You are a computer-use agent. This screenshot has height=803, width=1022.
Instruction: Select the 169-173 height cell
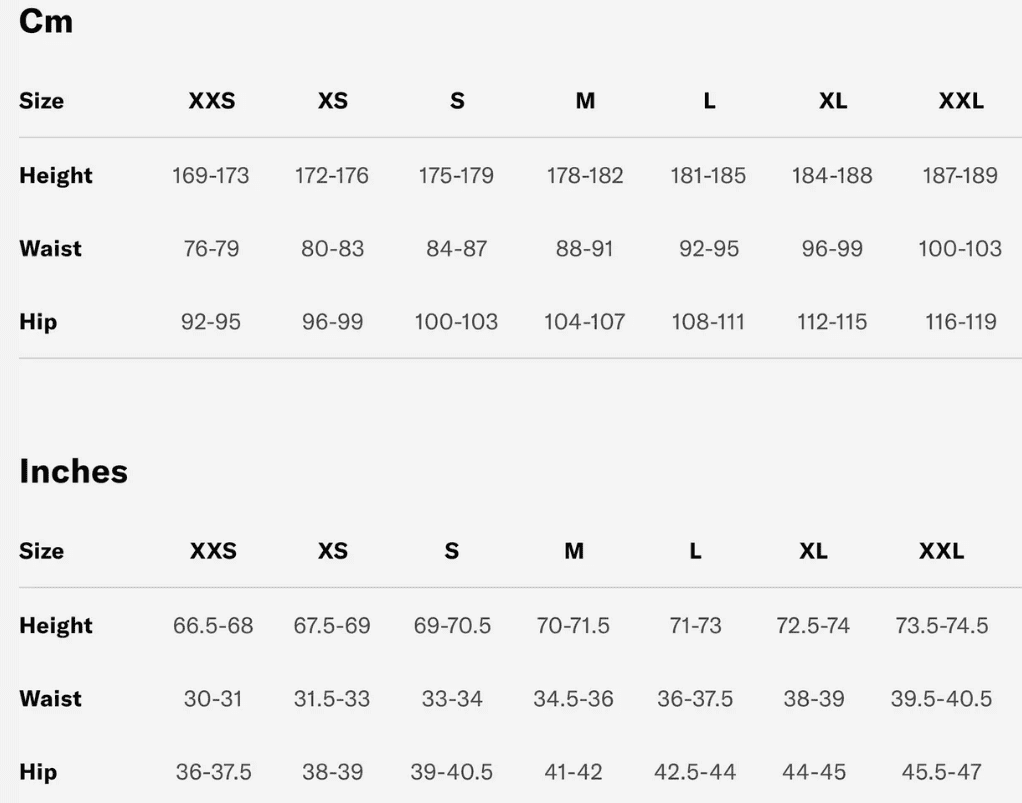tap(211, 176)
